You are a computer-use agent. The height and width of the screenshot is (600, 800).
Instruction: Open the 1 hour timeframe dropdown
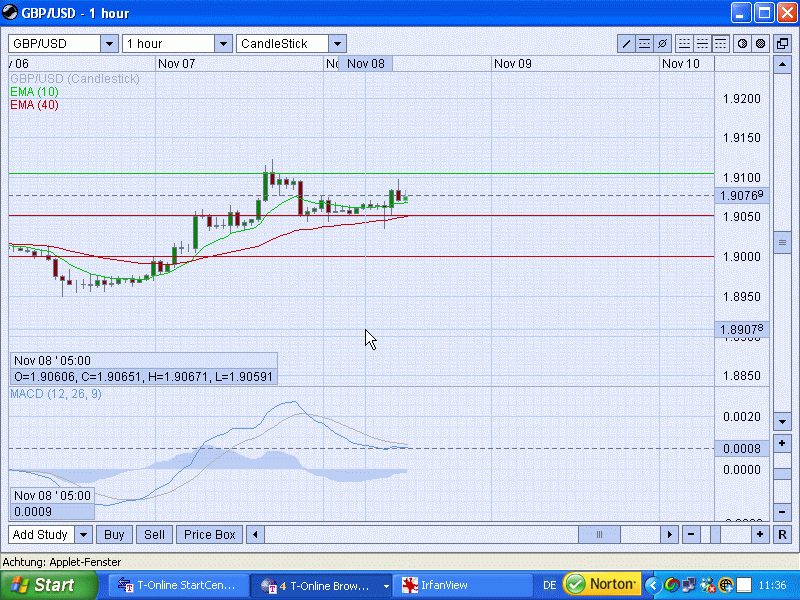tap(223, 44)
